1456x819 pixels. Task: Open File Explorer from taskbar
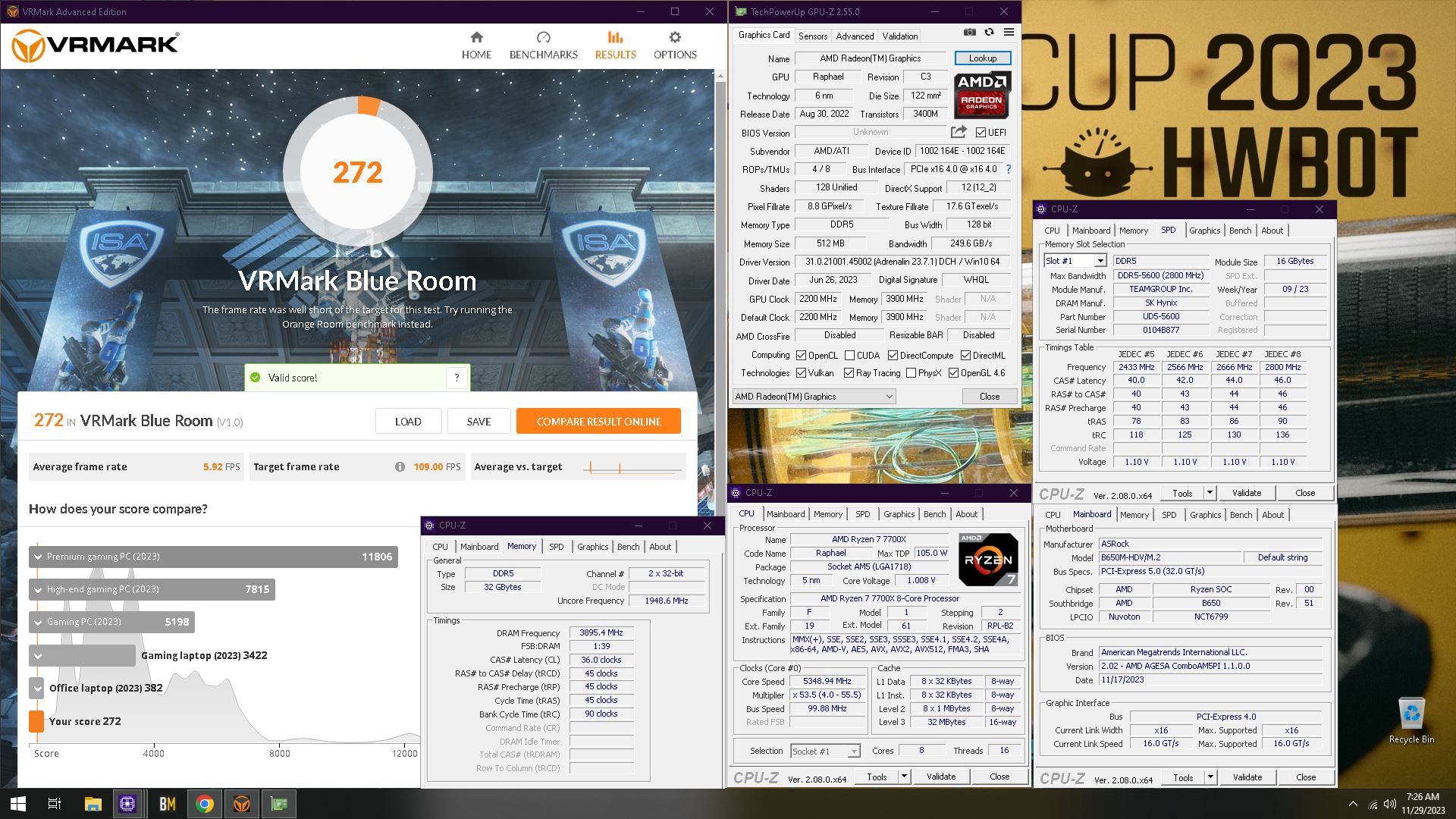93,804
